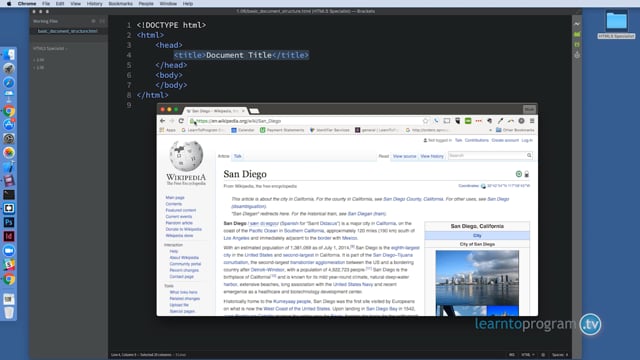Screen dimensions: 640x360
Task: Open the View history tab
Action: [432, 156]
